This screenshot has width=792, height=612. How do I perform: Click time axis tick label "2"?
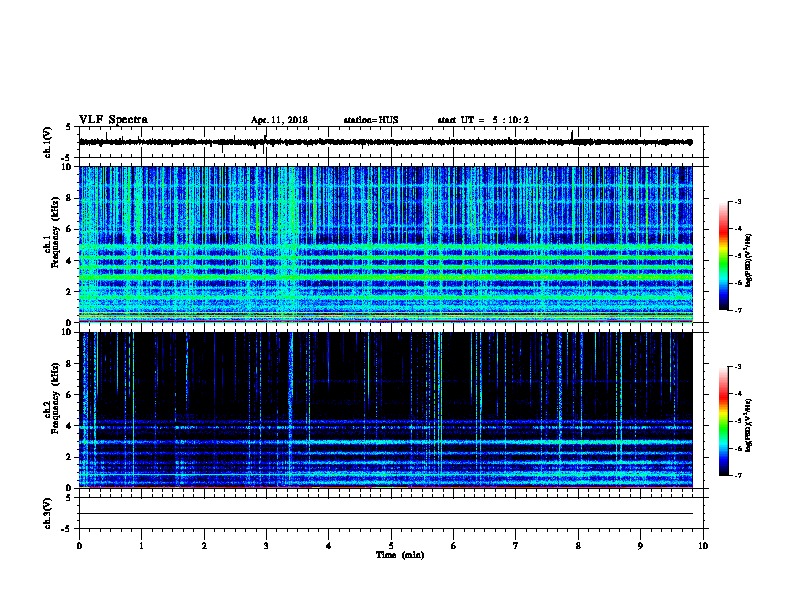[x=204, y=546]
